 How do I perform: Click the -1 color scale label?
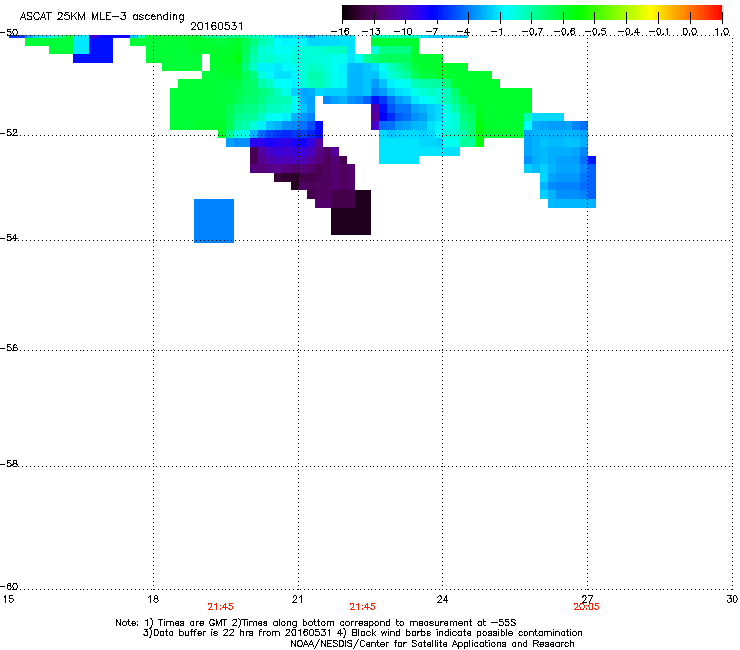[496, 32]
